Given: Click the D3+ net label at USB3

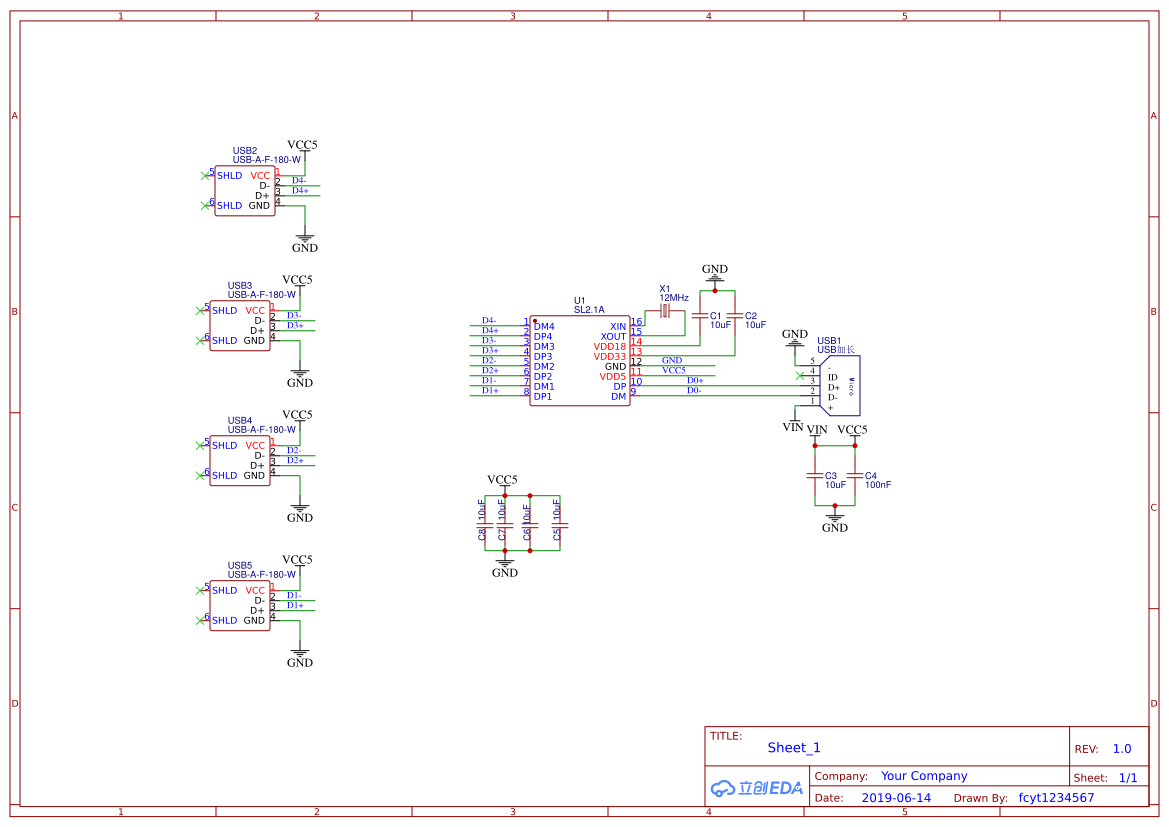Looking at the screenshot, I should (x=295, y=325).
